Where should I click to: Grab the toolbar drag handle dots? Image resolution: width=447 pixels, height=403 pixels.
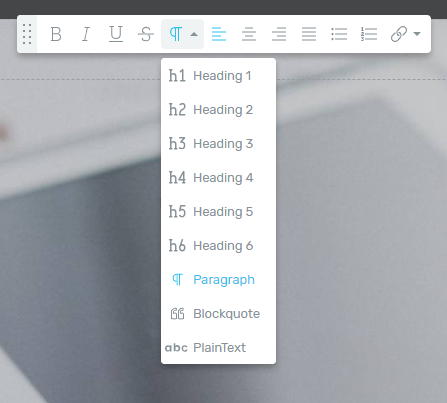click(27, 34)
